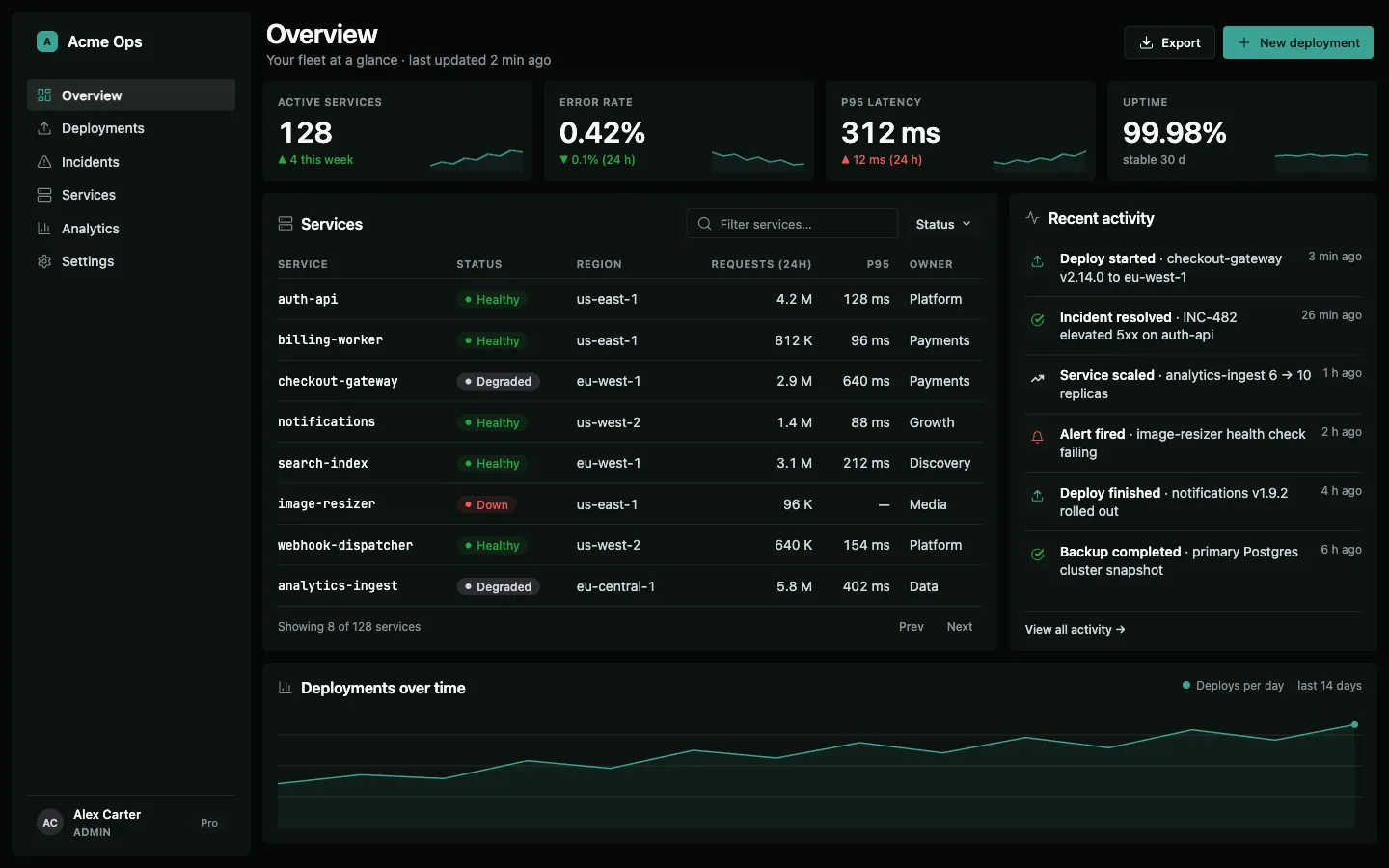Image resolution: width=1389 pixels, height=868 pixels.
Task: Click the Pro plan badge
Action: 209,823
